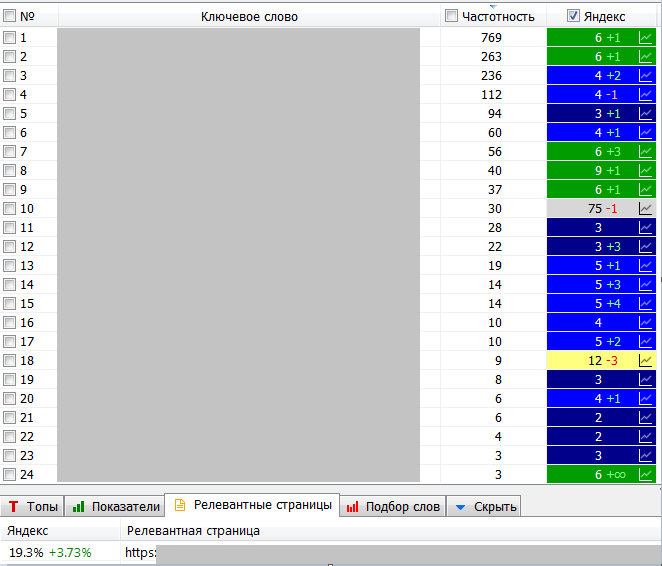662x566 pixels.
Task: Sort by the Частотность column header
Action: [498, 16]
